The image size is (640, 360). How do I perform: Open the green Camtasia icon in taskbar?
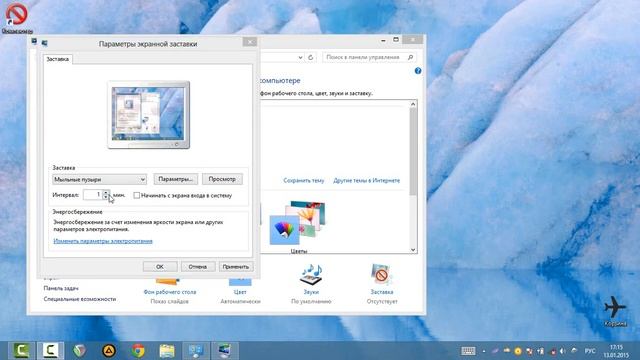(21, 351)
